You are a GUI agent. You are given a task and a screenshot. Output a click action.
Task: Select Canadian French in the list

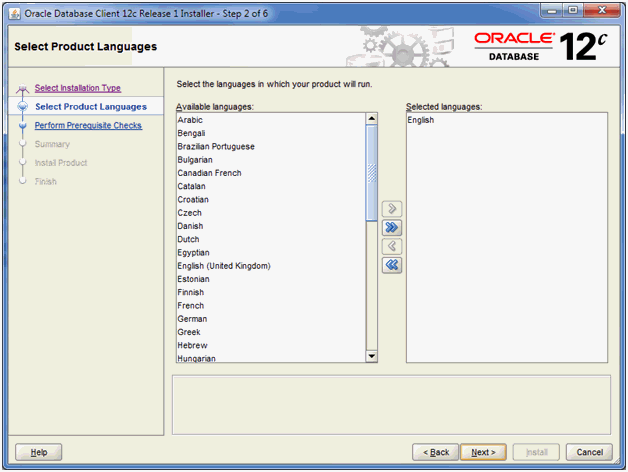click(x=271, y=173)
